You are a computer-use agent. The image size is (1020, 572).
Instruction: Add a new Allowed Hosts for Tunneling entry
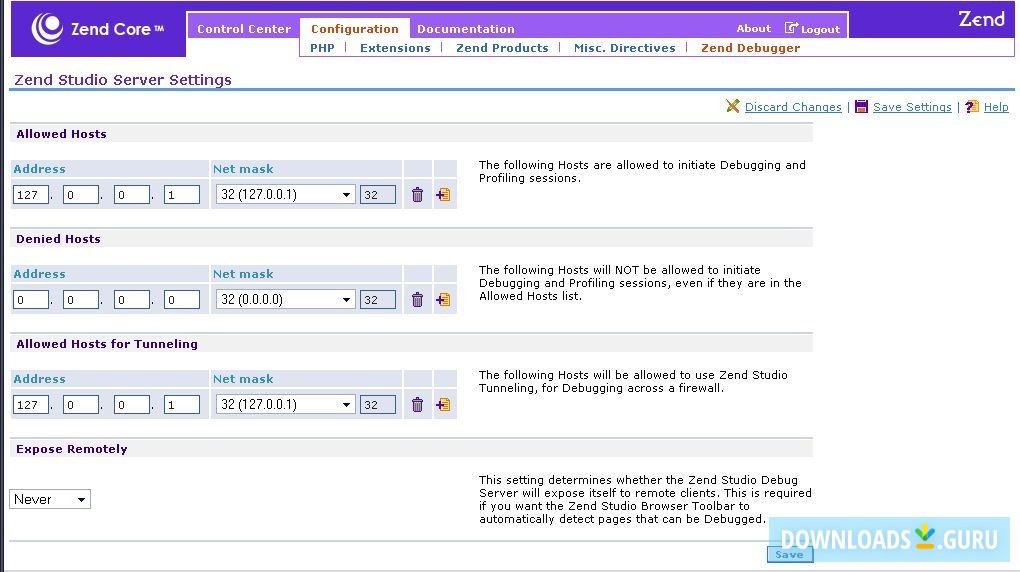pos(443,405)
